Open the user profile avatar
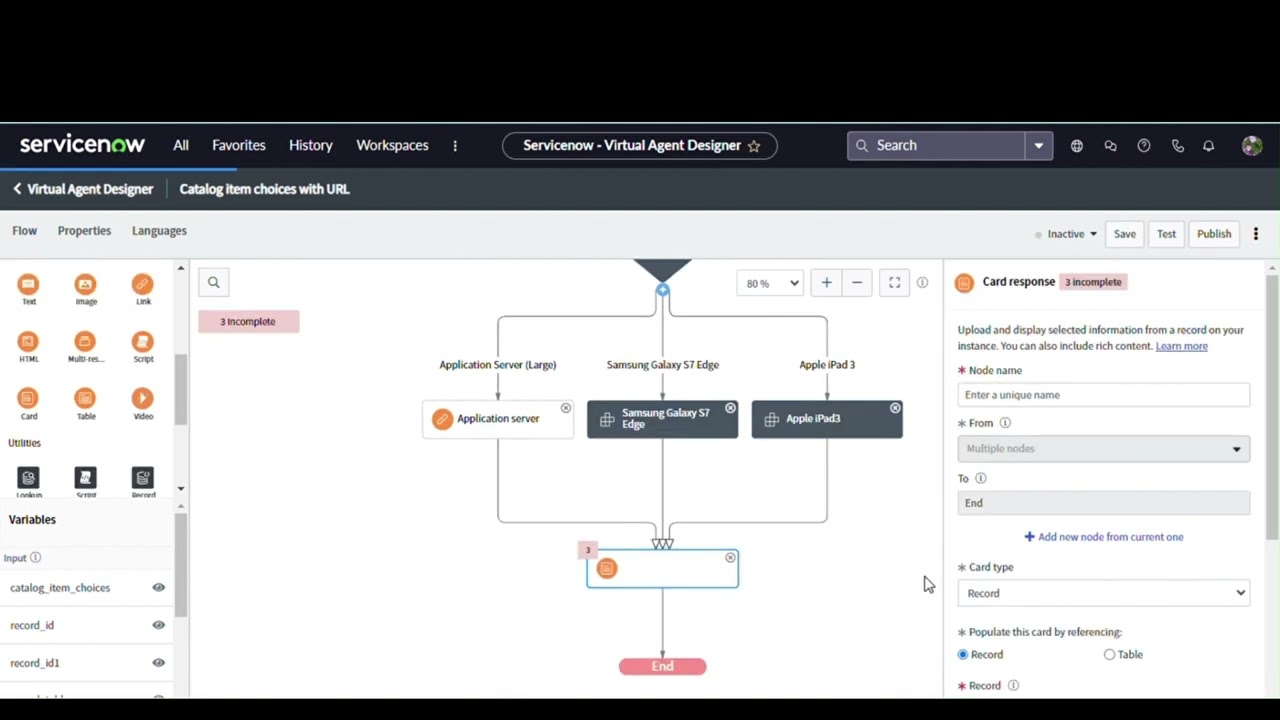Viewport: 1280px width, 720px height. [1252, 146]
